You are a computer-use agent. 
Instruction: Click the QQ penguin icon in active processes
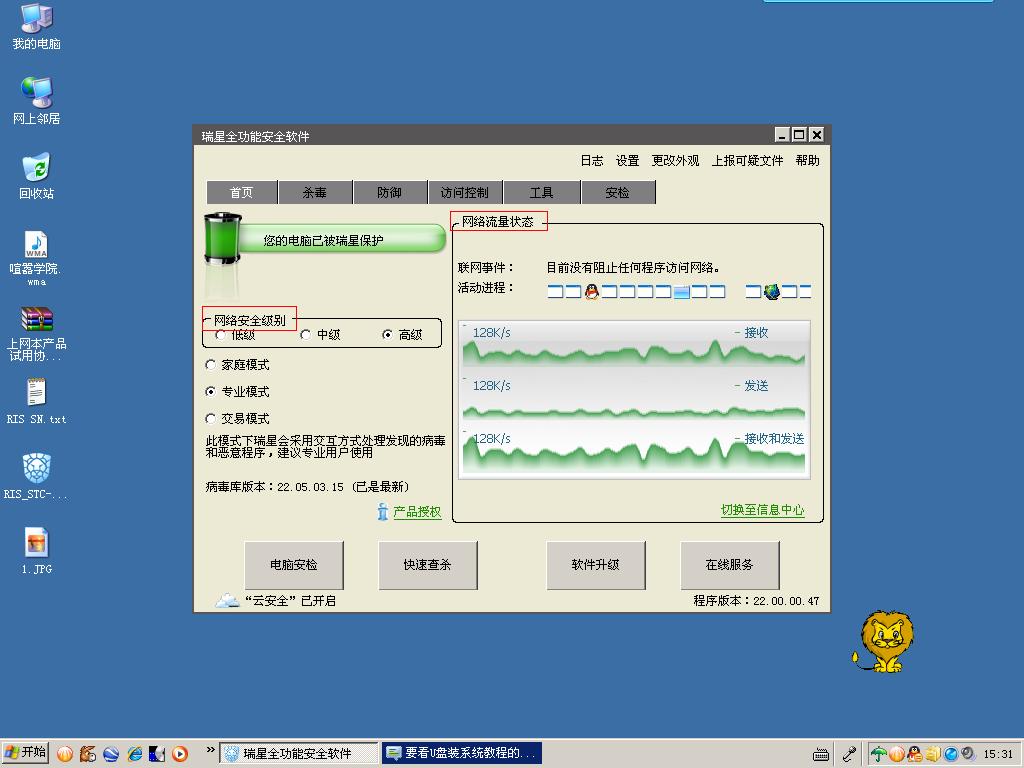(x=592, y=291)
